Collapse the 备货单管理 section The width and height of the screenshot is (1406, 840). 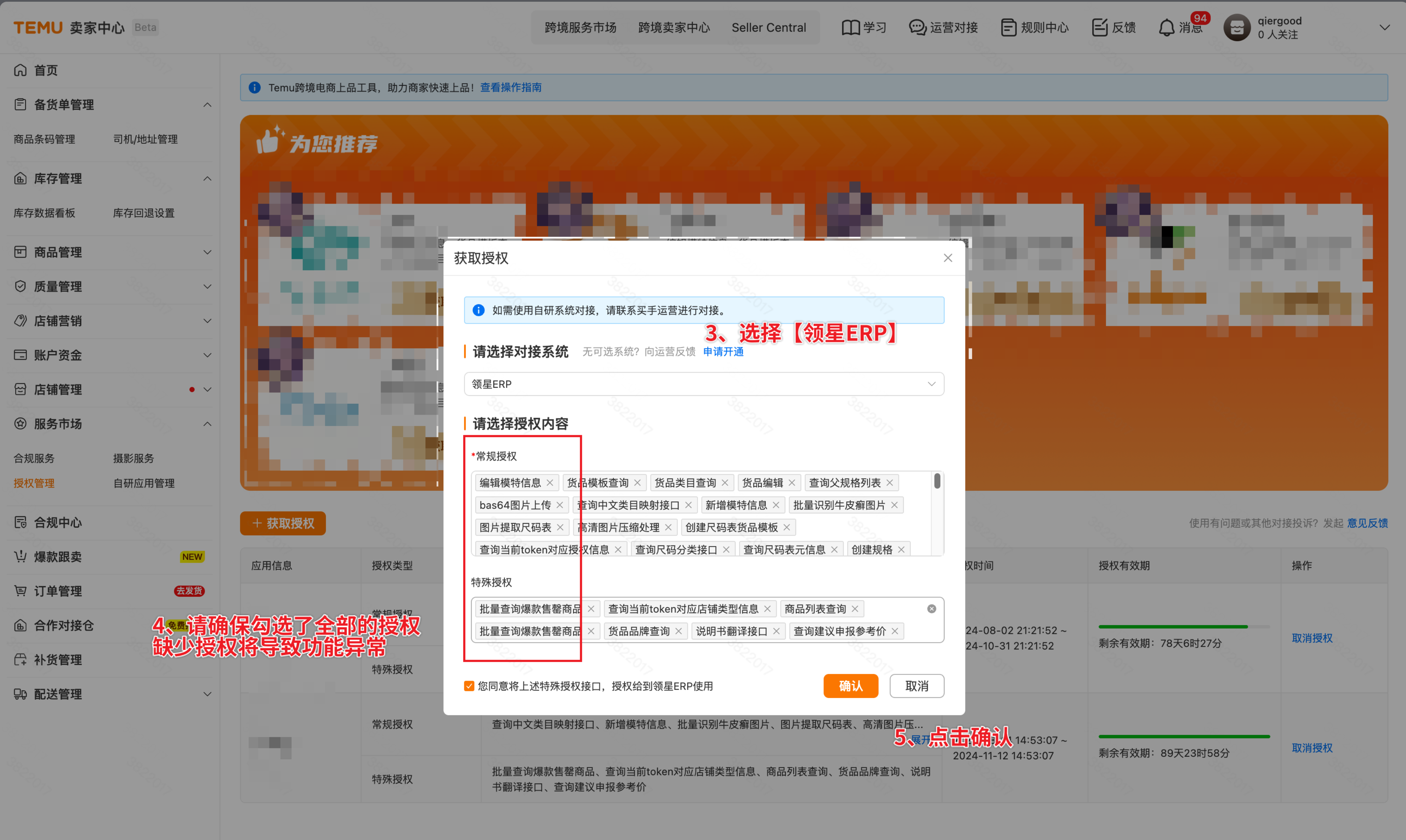(x=208, y=105)
